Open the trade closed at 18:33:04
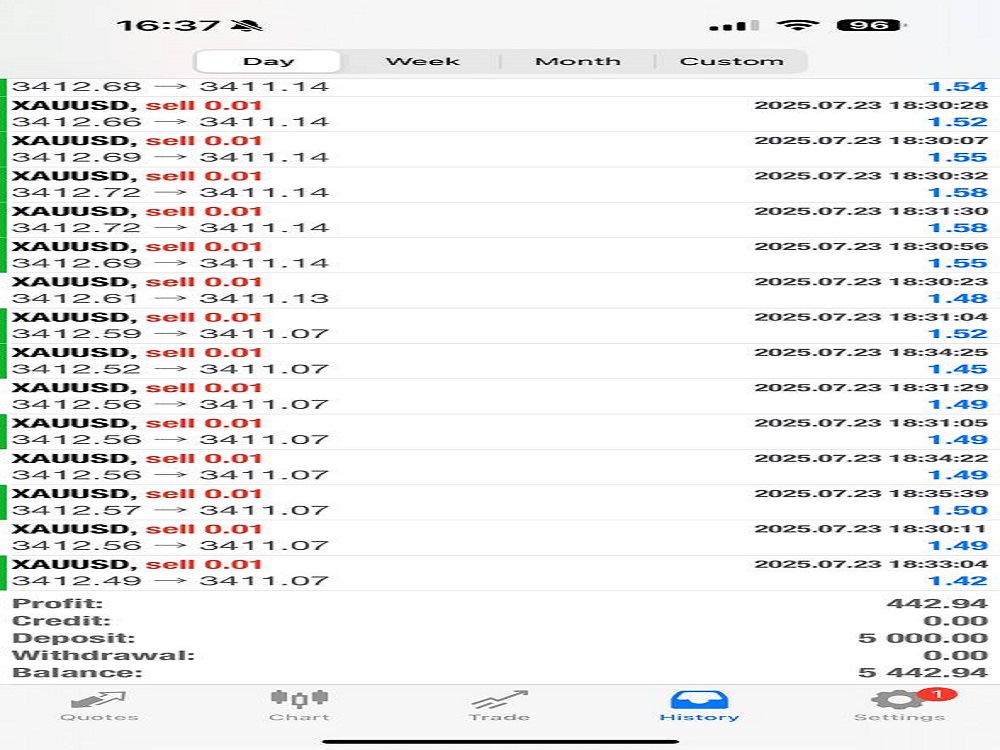The height and width of the screenshot is (750, 1000). 500,573
